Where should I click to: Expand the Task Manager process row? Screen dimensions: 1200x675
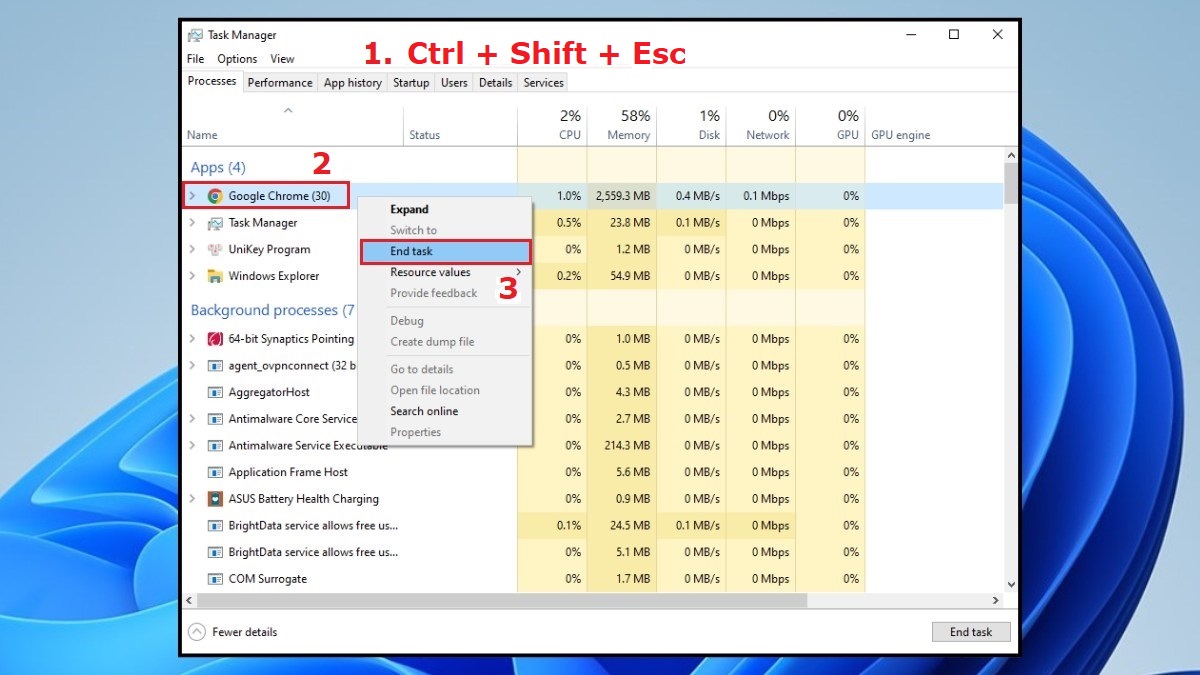(192, 223)
